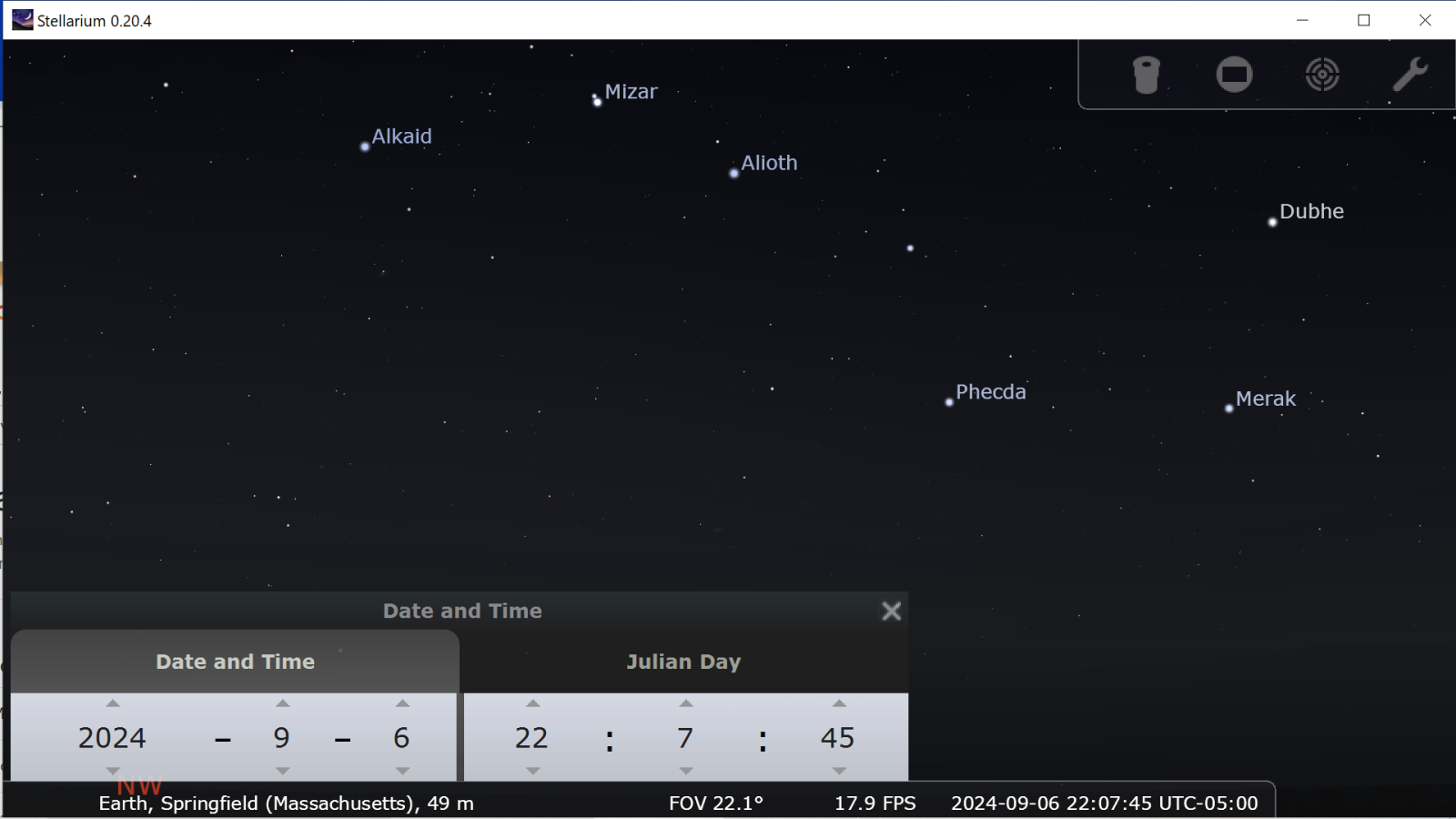Select the star Alkaid
Image resolution: width=1456 pixels, height=819 pixels.
pos(365,147)
